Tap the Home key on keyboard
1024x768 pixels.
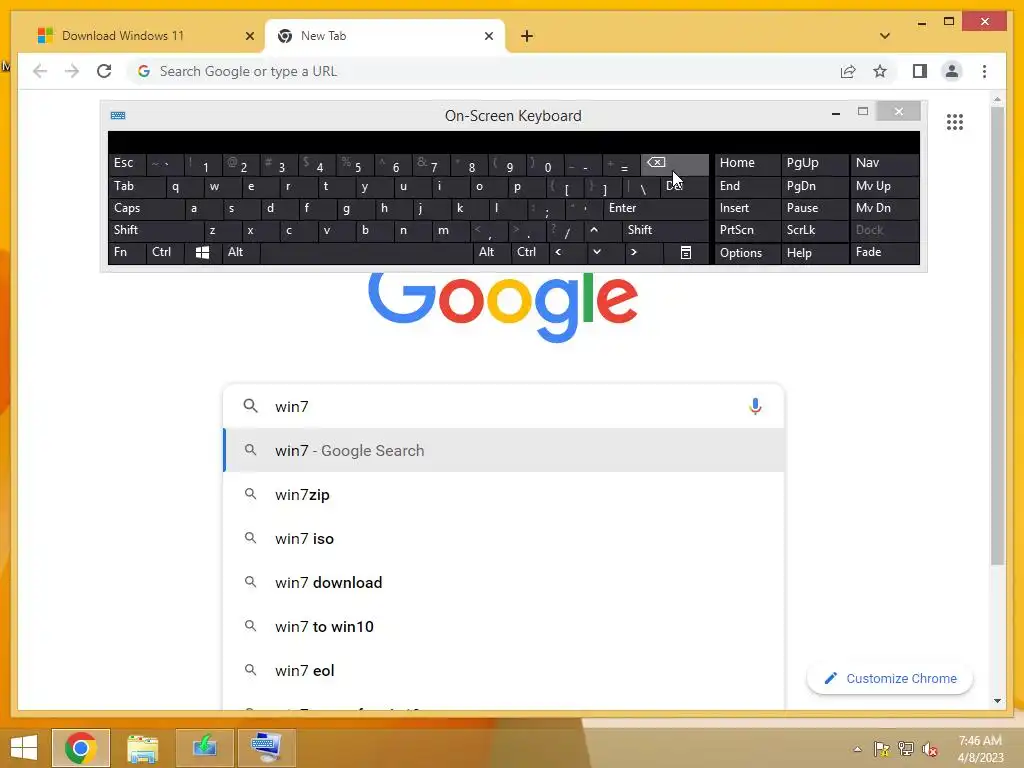click(747, 163)
